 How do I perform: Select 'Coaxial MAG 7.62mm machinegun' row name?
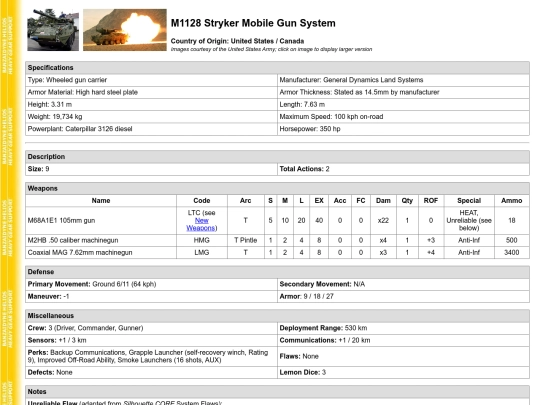tap(101, 252)
